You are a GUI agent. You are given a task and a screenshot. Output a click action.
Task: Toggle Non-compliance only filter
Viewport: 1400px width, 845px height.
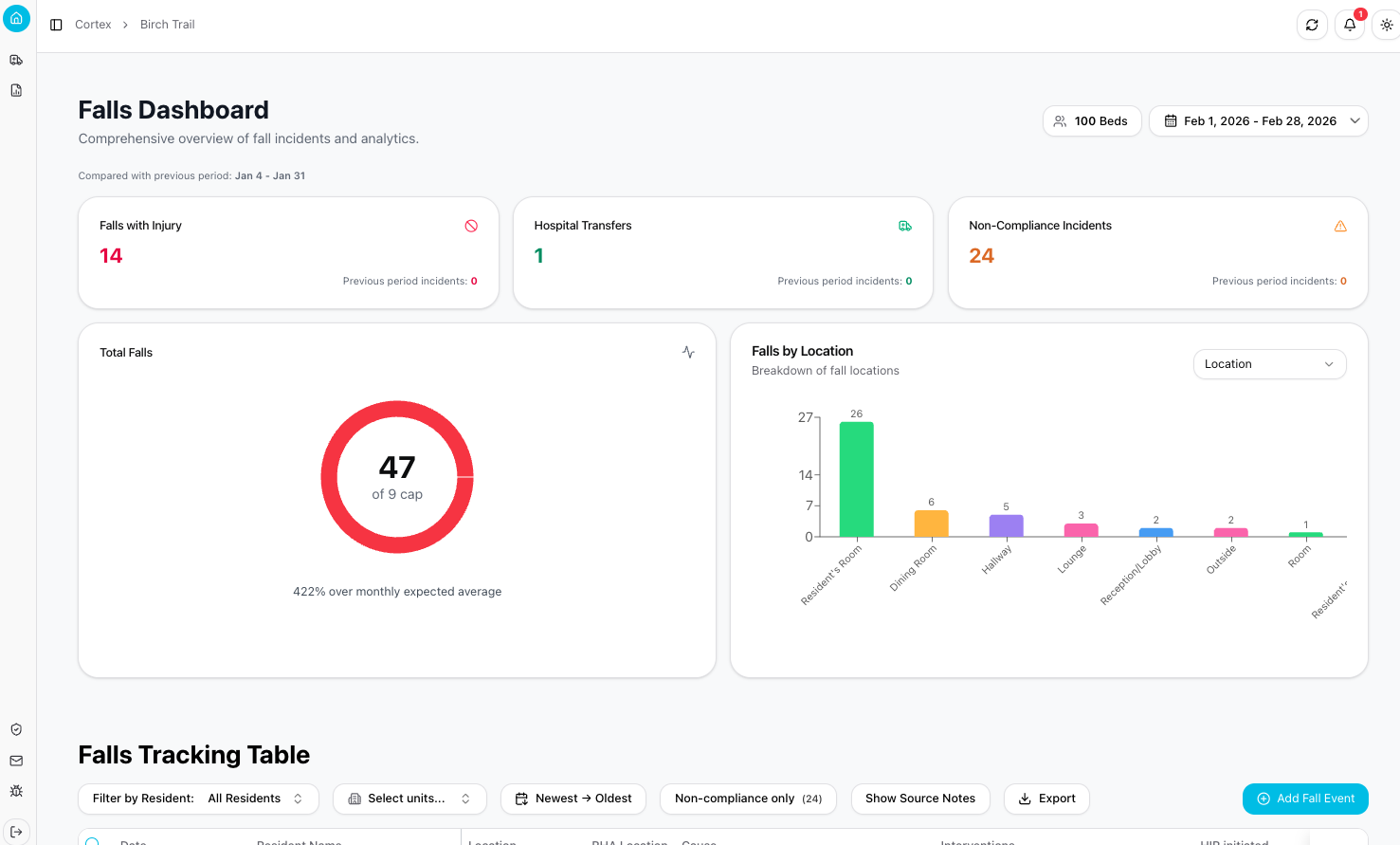[x=748, y=799]
